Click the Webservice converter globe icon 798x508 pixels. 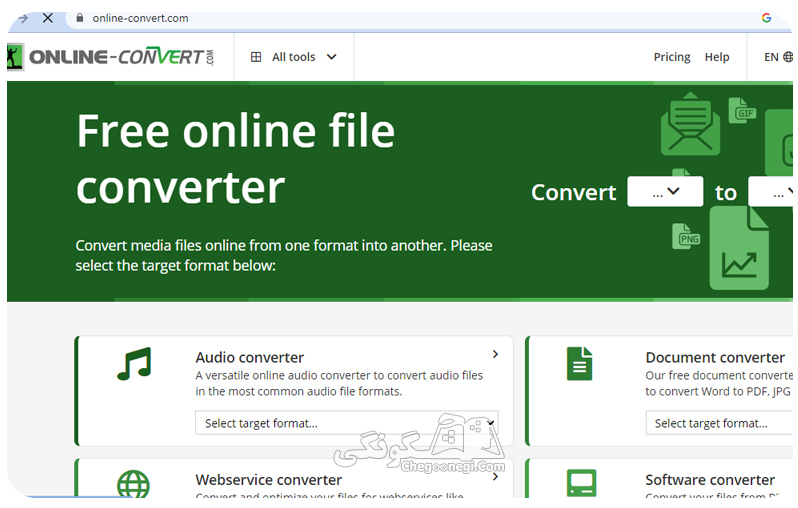pyautogui.click(x=133, y=484)
